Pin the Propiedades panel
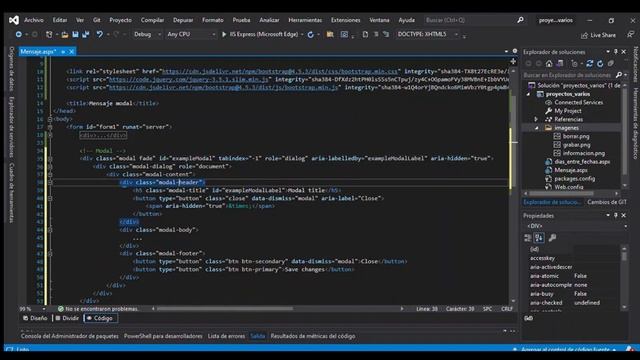The width and height of the screenshot is (640, 360). tap(616, 215)
